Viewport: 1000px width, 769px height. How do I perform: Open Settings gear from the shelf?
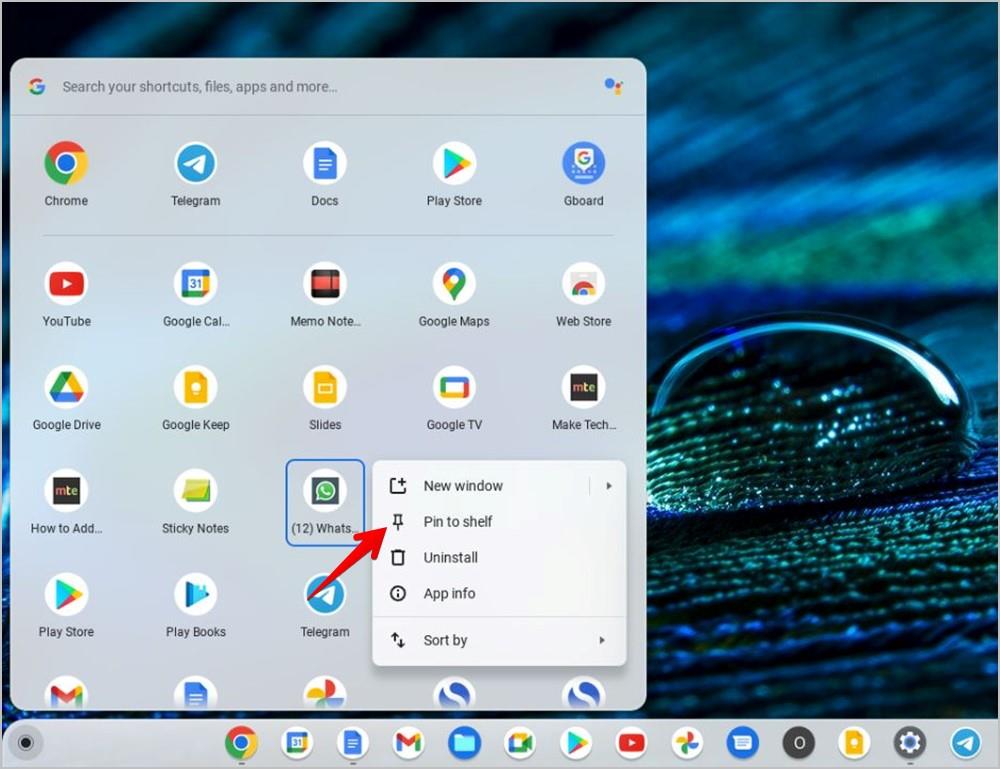coord(910,743)
